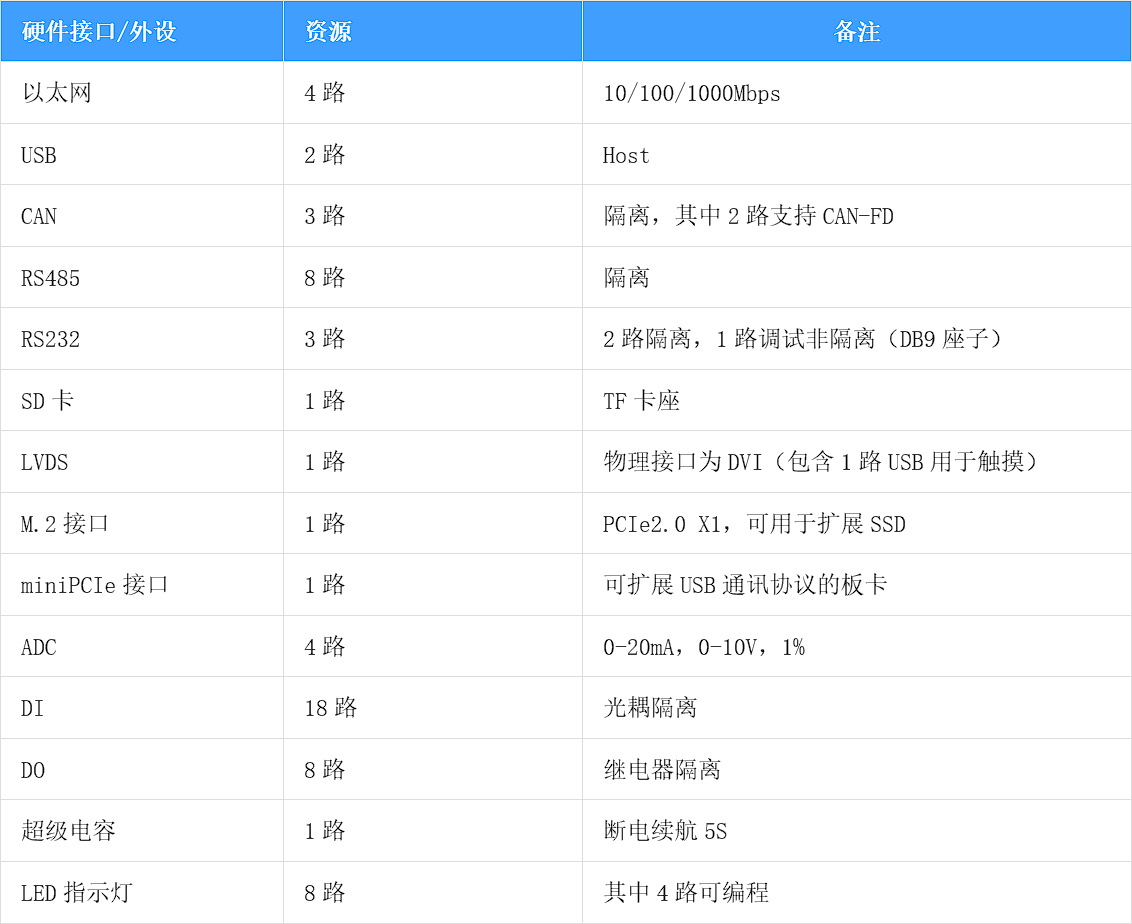
Task: Select the SD 卡 cell
Action: coord(47,401)
